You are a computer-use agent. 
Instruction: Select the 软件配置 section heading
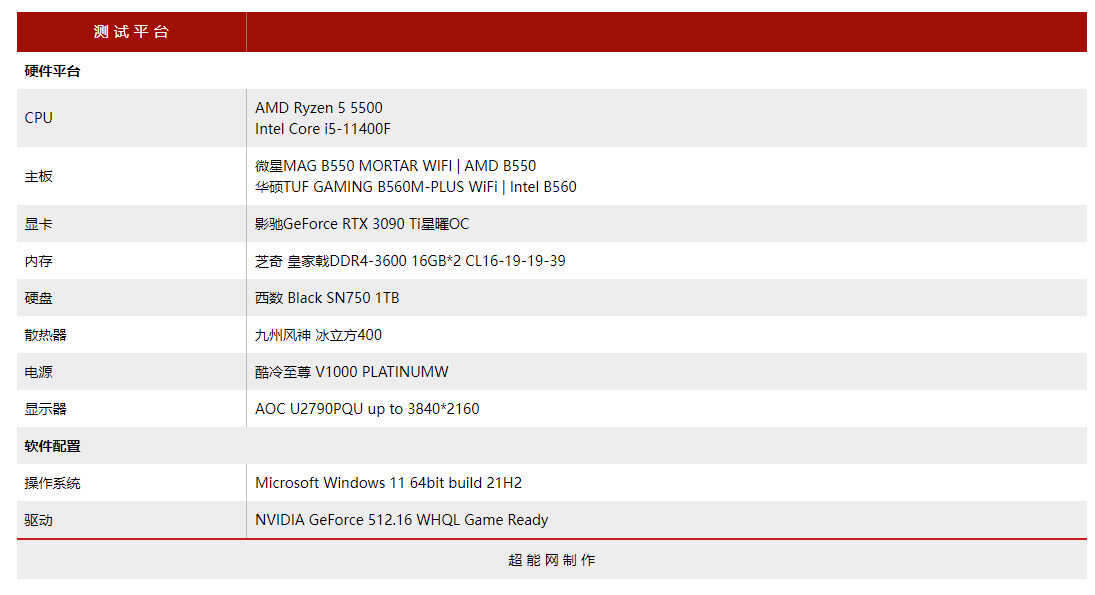52,446
